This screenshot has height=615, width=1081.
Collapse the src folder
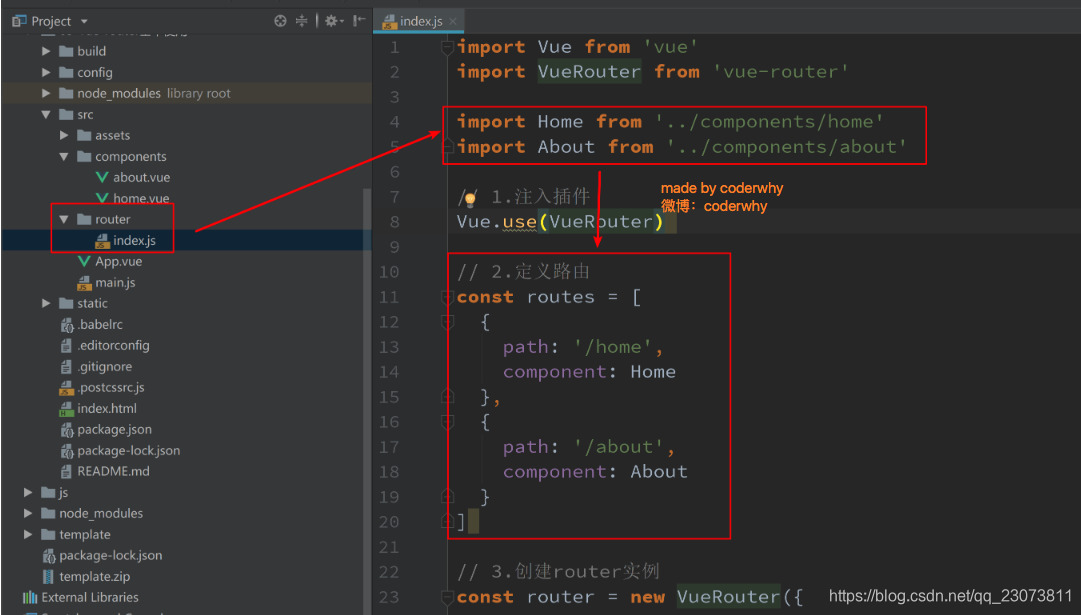[x=46, y=114]
